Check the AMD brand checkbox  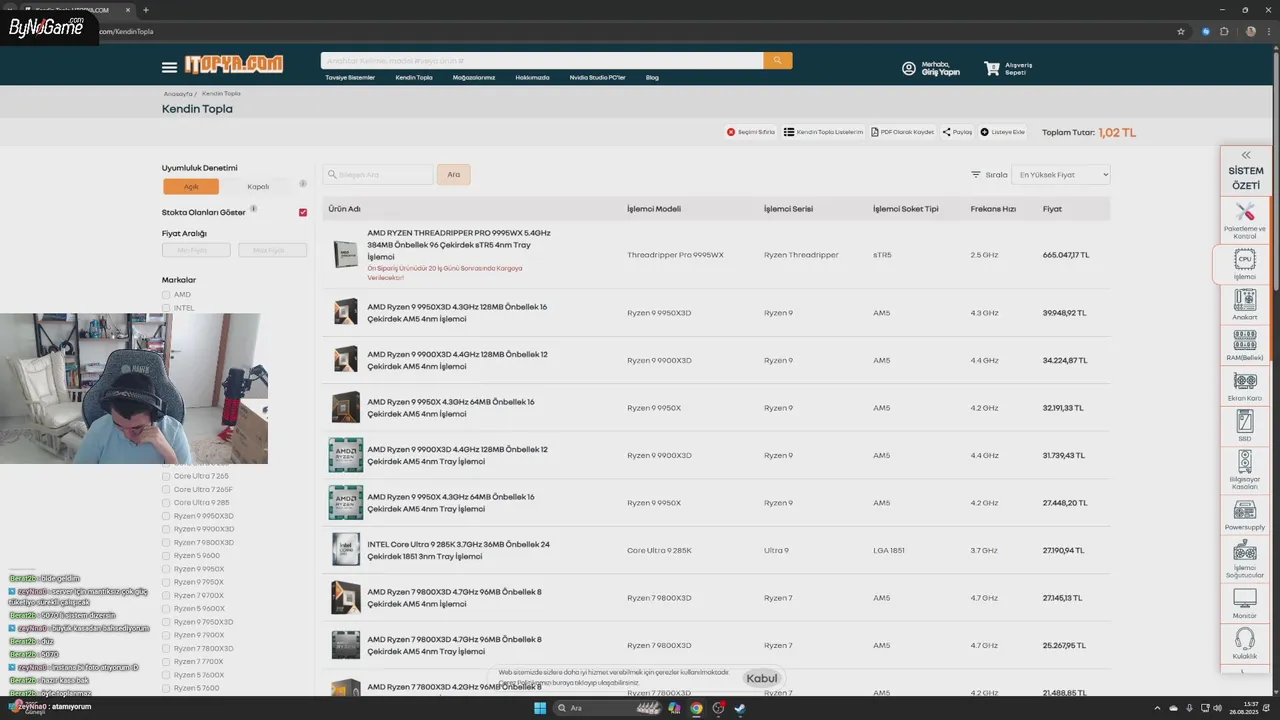(166, 295)
